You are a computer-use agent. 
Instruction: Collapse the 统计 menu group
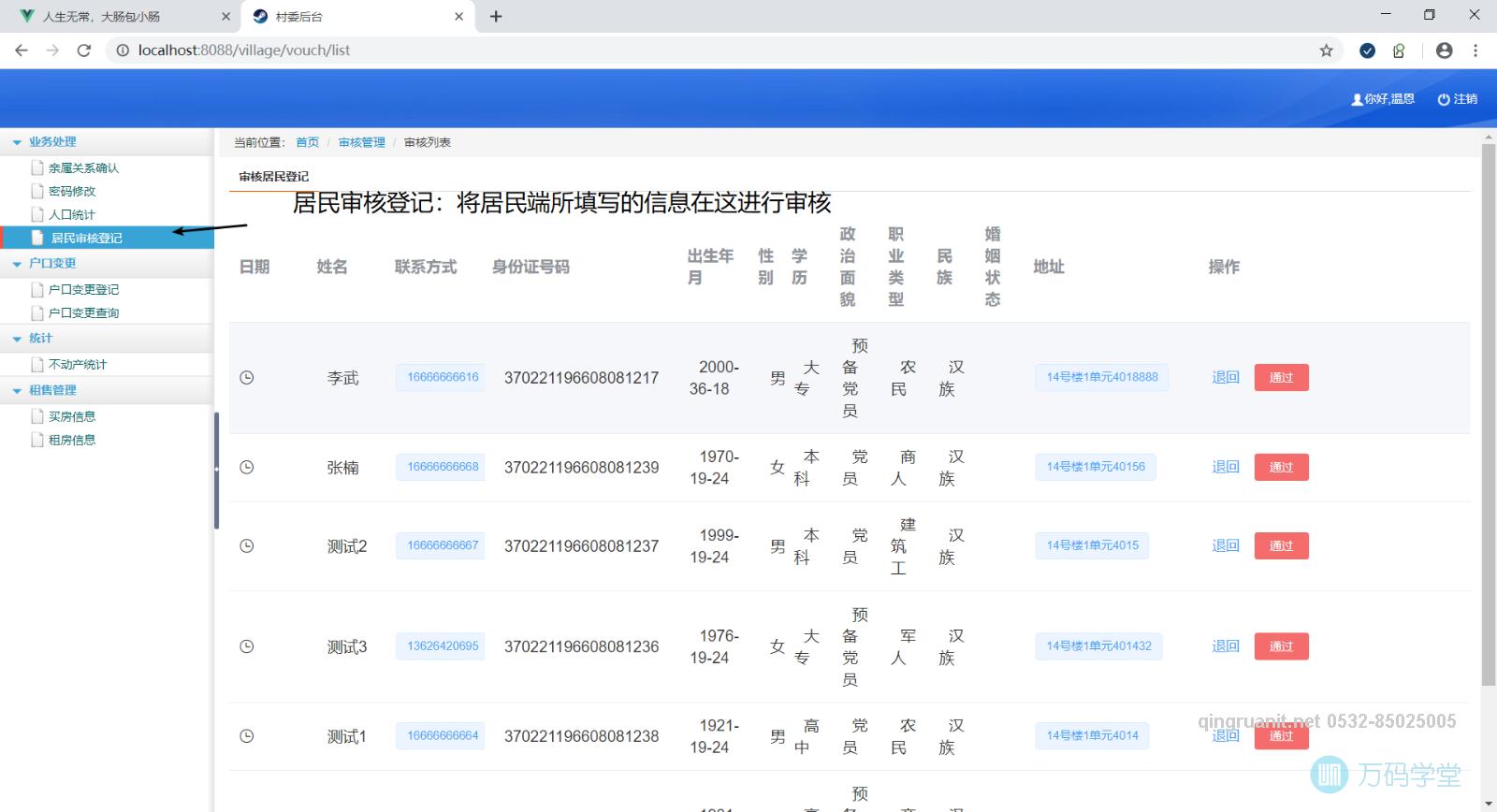tap(17, 339)
